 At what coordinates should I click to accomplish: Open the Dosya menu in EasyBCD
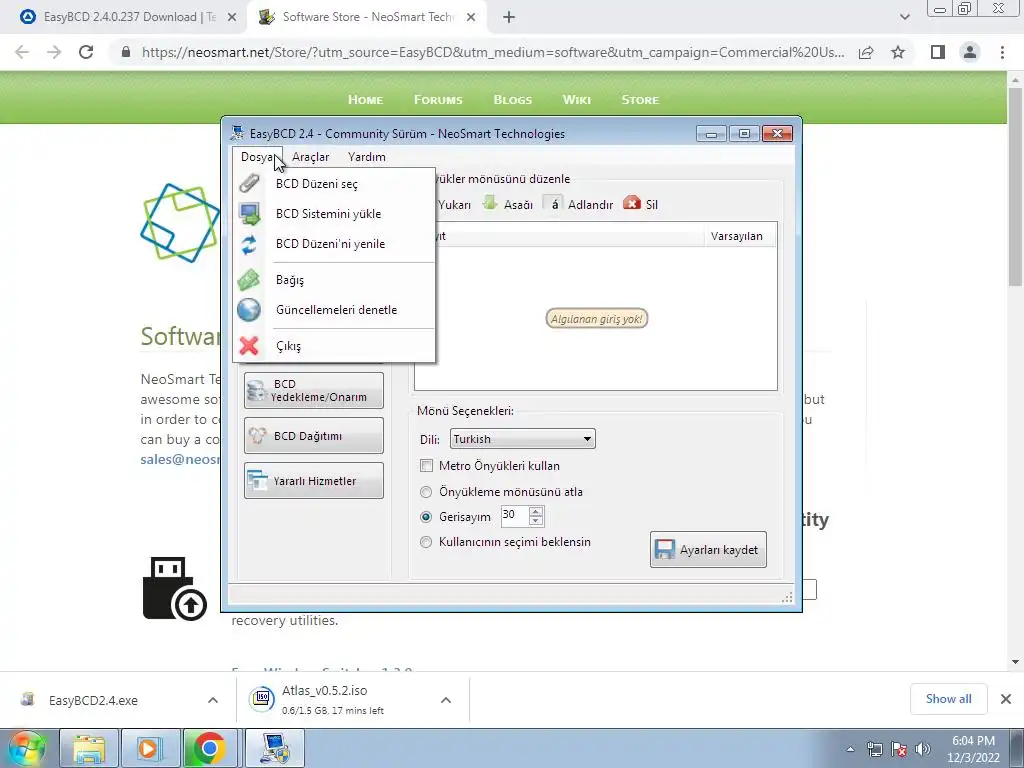(x=258, y=157)
